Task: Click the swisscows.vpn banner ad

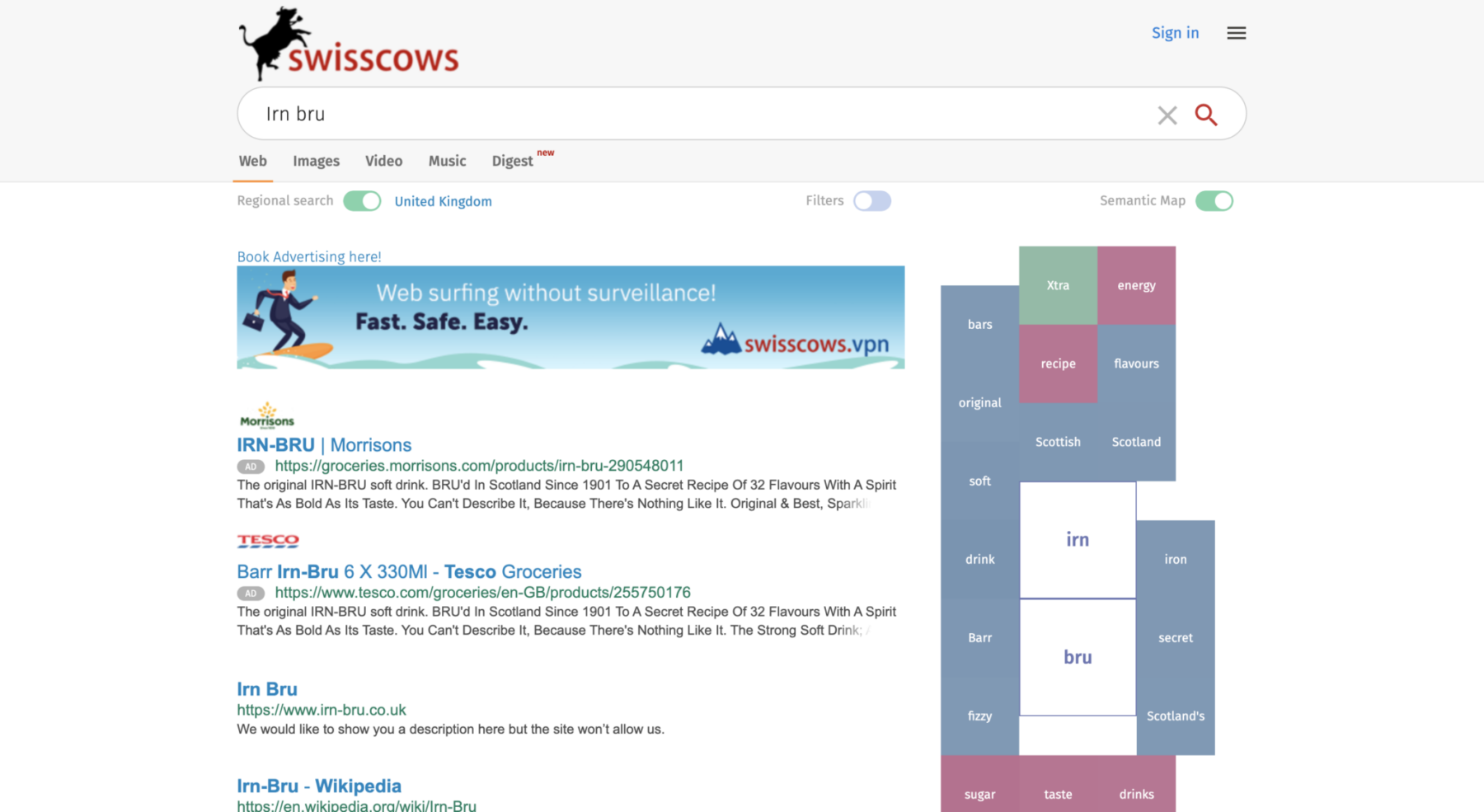Action: tap(571, 317)
